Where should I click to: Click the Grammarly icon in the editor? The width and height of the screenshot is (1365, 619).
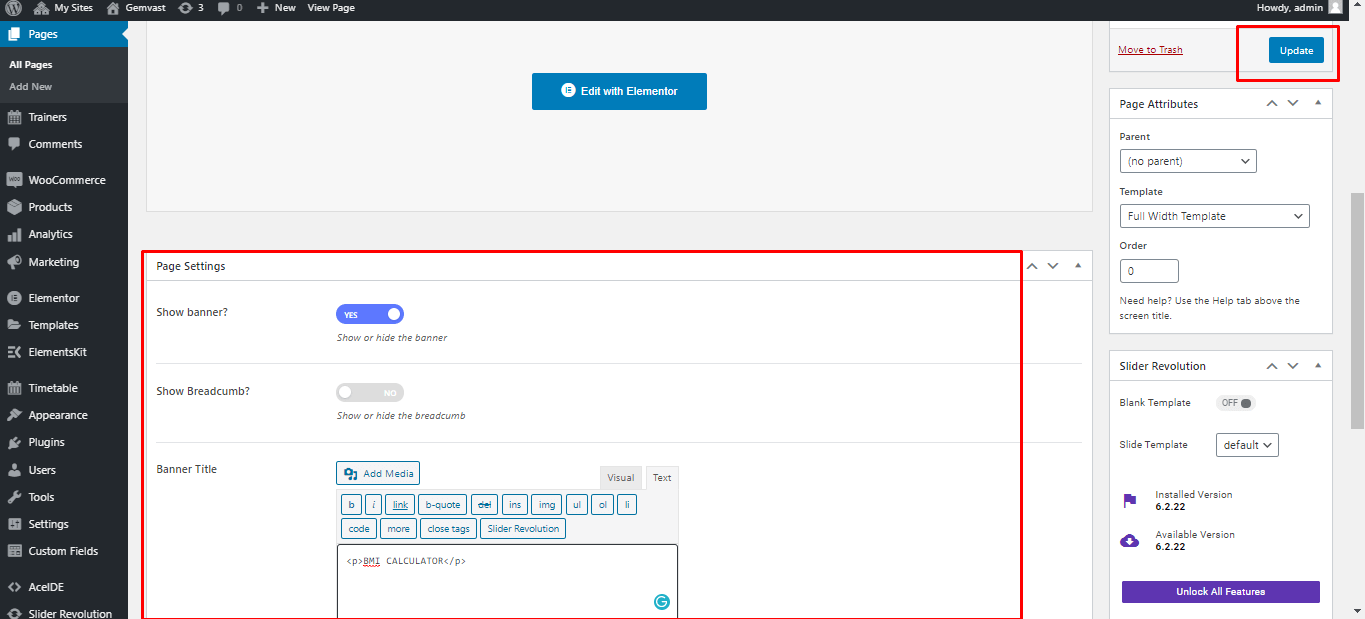pyautogui.click(x=661, y=601)
